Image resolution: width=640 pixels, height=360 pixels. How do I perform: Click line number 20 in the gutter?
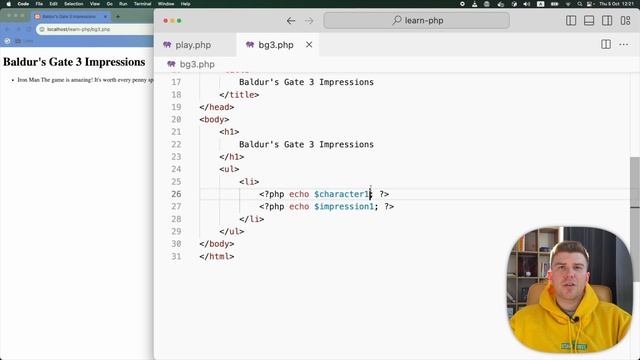pyautogui.click(x=176, y=119)
